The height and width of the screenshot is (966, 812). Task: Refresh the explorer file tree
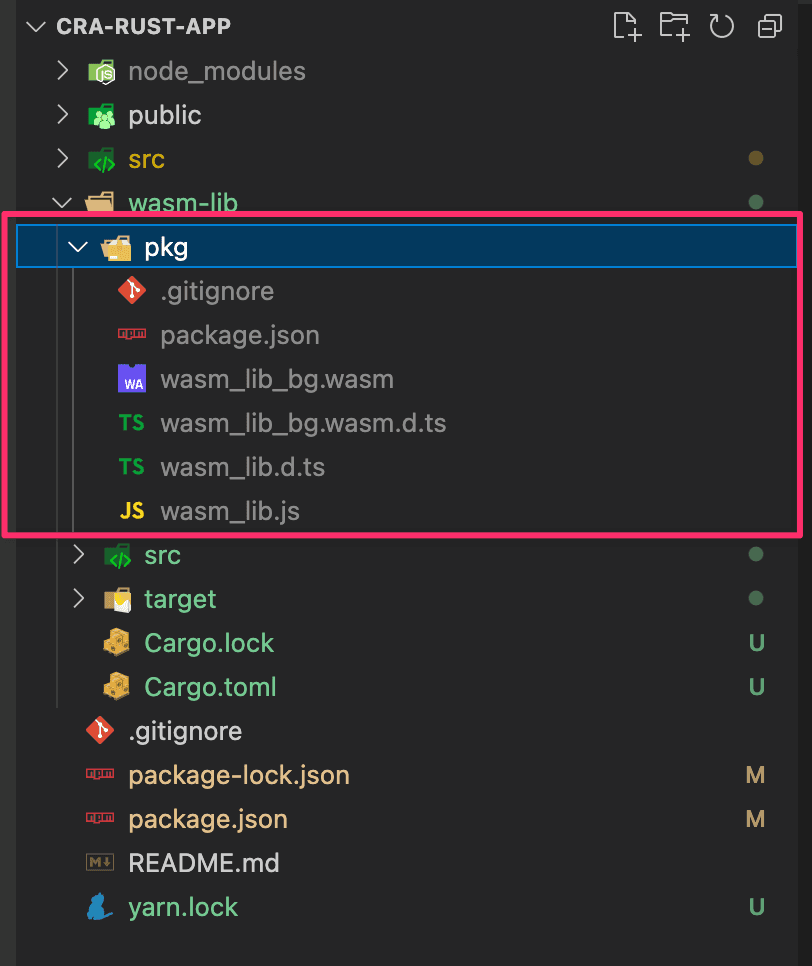click(x=722, y=27)
